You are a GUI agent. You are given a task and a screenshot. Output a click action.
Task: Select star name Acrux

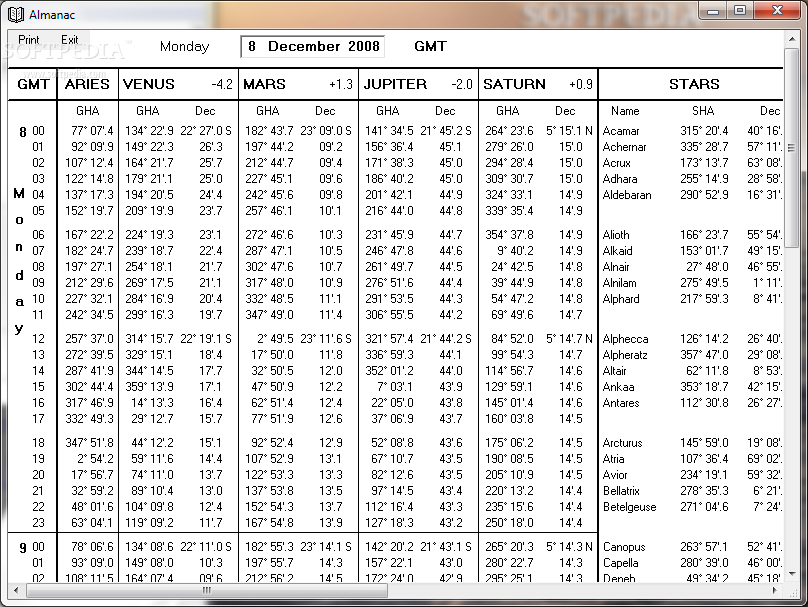(616, 163)
